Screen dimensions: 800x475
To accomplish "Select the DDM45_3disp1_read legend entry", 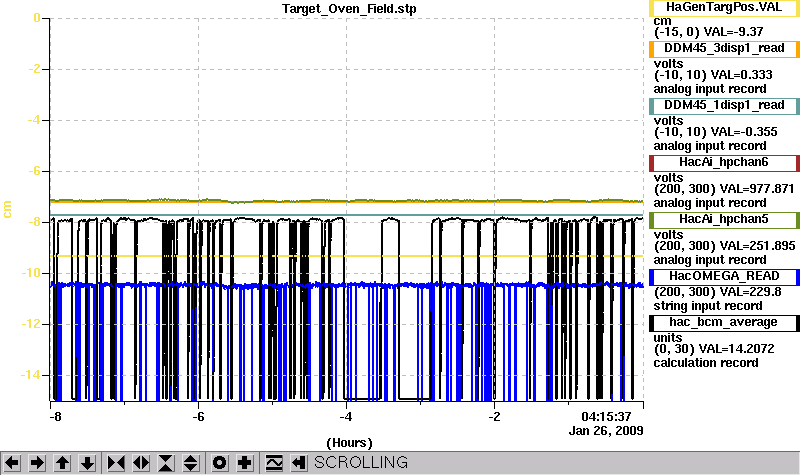I will pos(724,48).
